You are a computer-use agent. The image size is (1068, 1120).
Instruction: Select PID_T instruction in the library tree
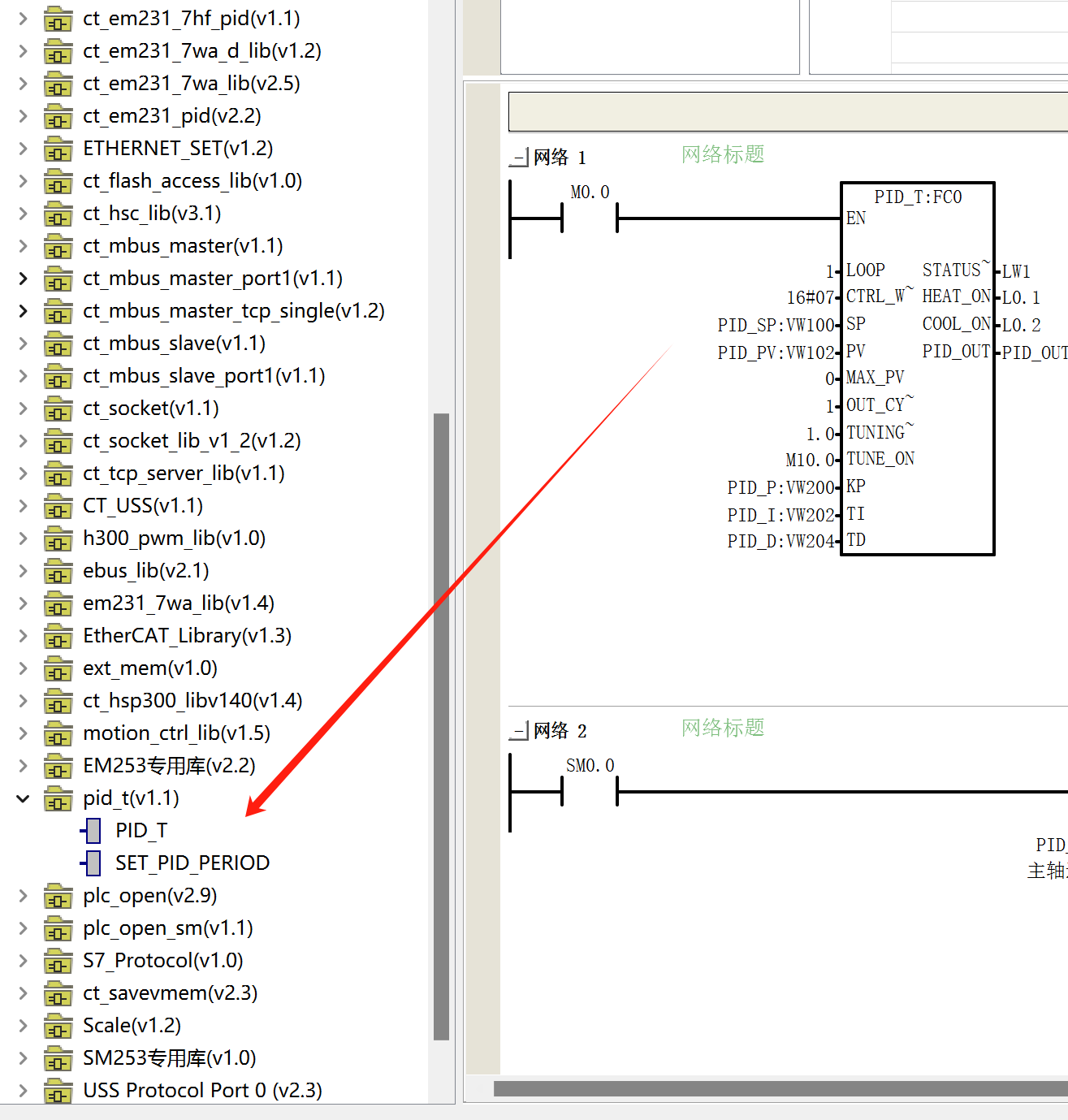point(141,831)
